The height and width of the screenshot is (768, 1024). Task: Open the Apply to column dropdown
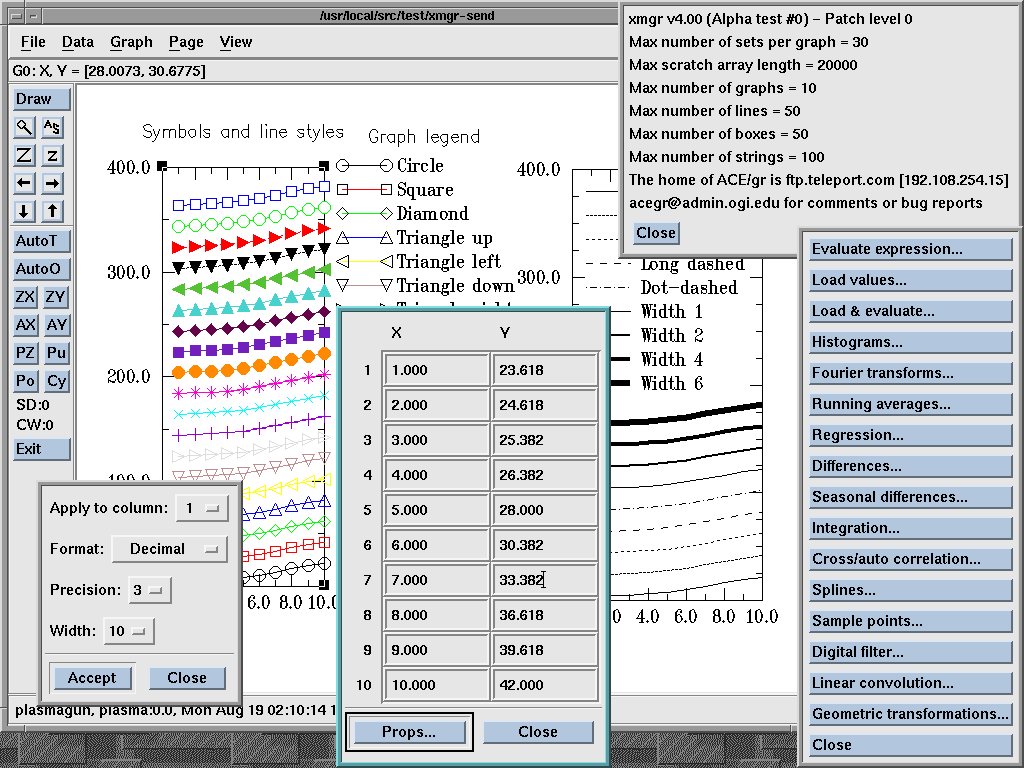201,508
